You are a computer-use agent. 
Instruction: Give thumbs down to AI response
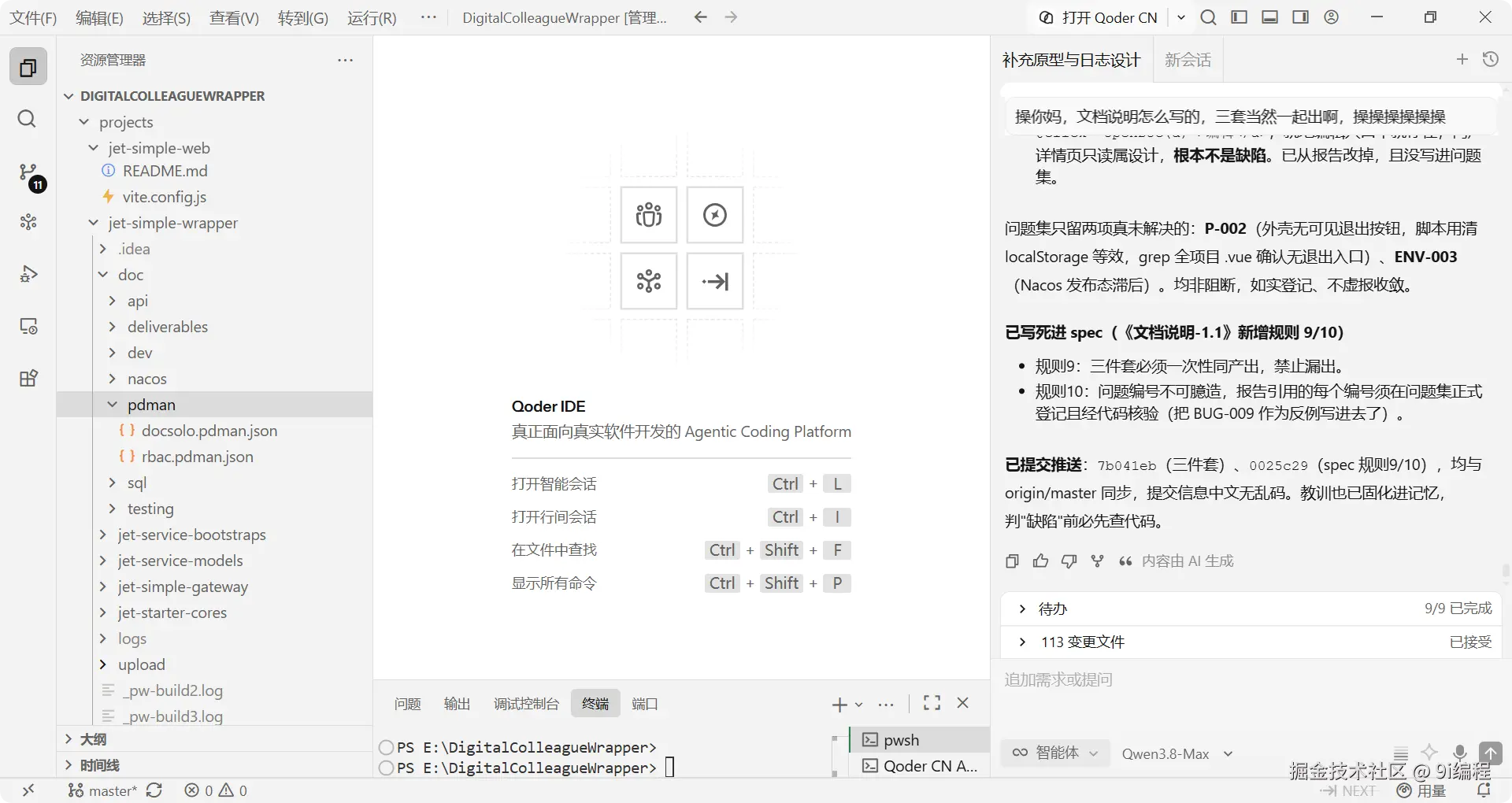[x=1069, y=561]
